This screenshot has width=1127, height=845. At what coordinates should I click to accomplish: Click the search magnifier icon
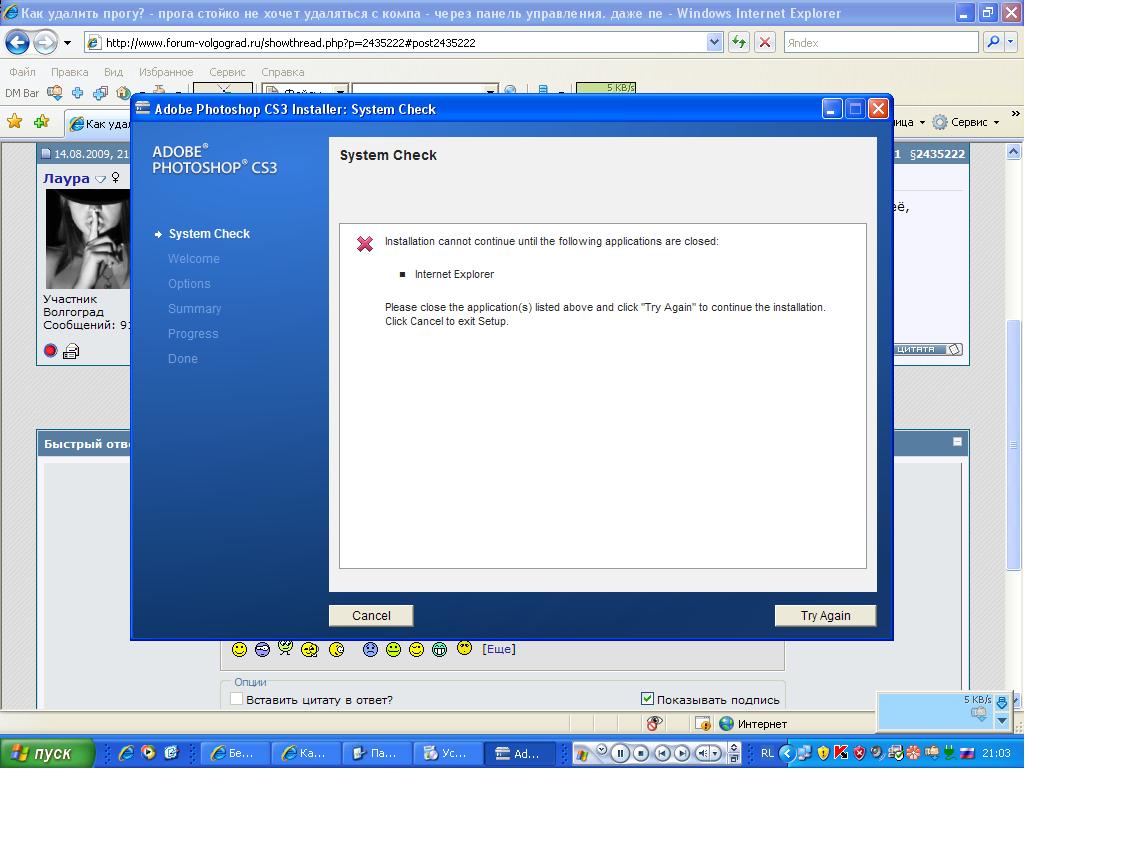click(x=993, y=42)
